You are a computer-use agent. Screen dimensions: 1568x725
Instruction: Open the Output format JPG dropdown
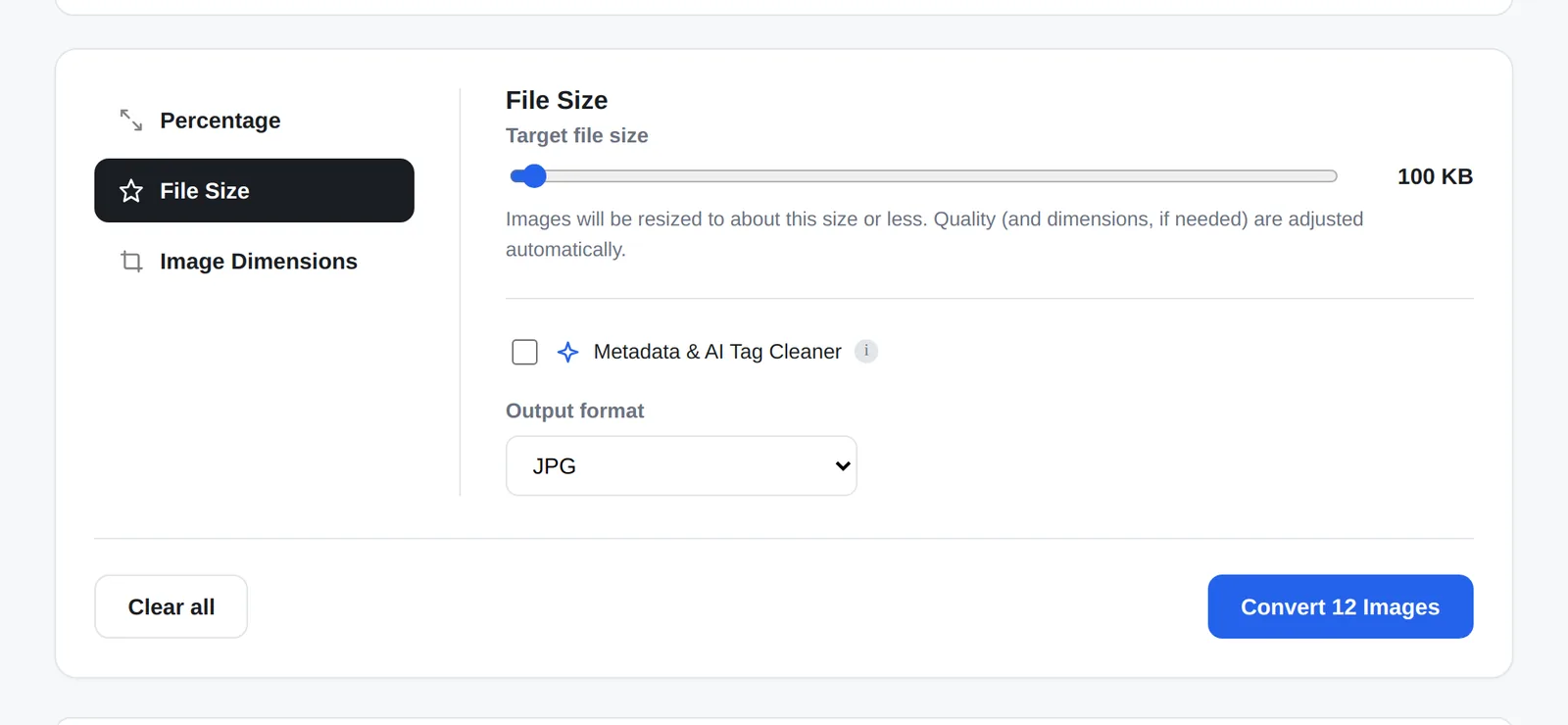pyautogui.click(x=681, y=466)
